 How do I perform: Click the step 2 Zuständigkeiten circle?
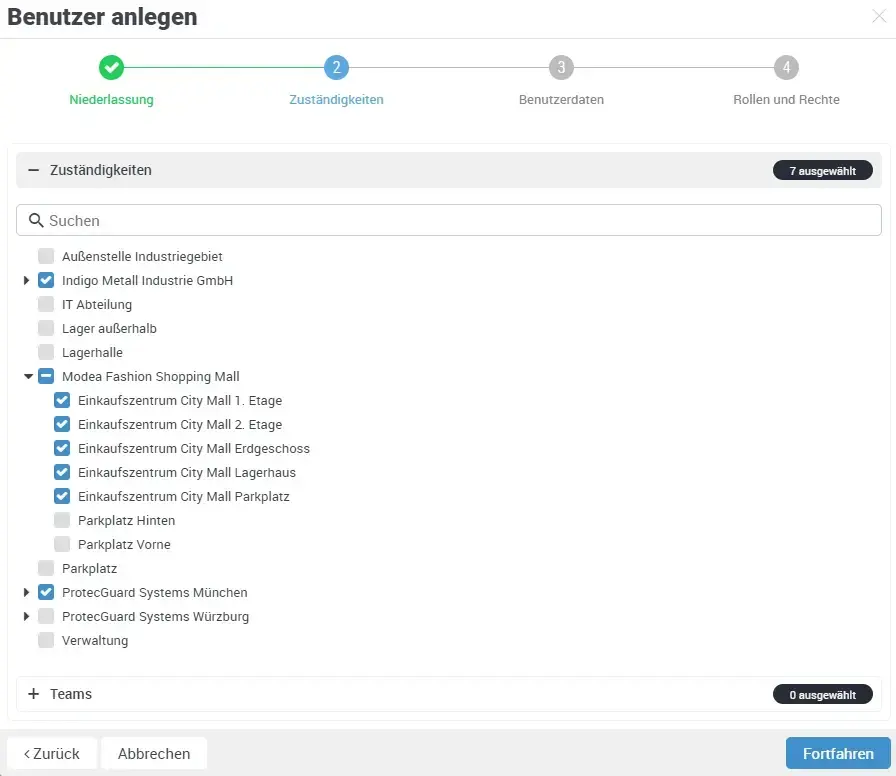(x=336, y=68)
